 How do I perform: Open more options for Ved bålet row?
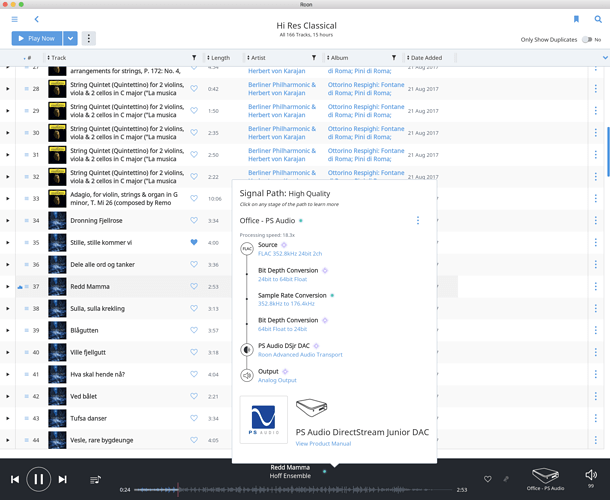tap(596, 396)
